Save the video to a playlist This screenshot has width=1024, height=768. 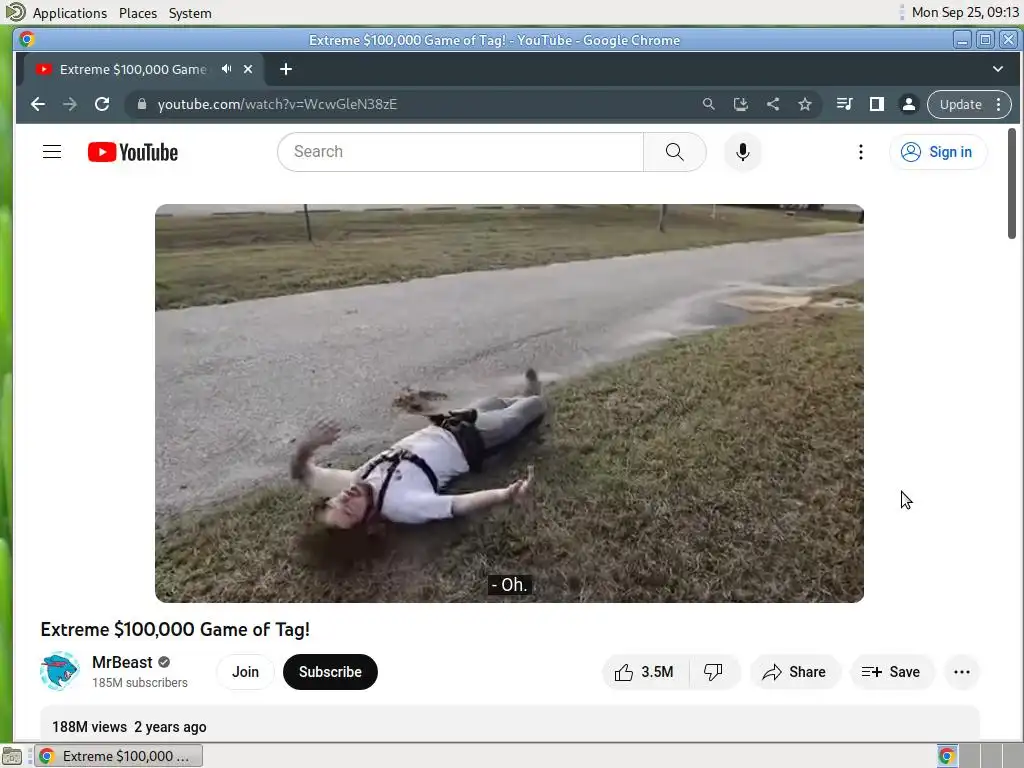point(891,672)
